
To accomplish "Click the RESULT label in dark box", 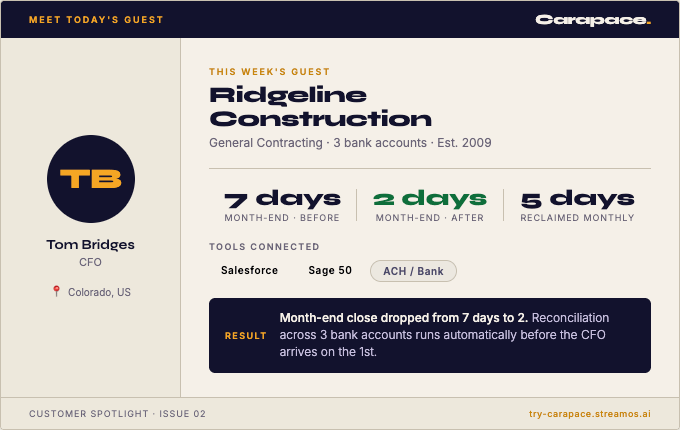I will pyautogui.click(x=245, y=336).
